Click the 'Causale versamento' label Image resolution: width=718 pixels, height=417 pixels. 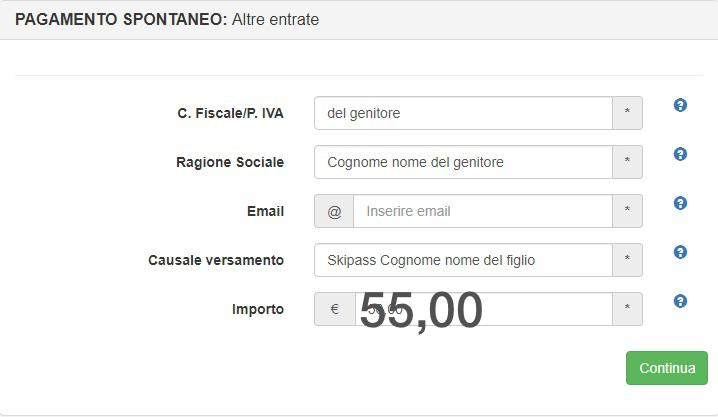216,260
